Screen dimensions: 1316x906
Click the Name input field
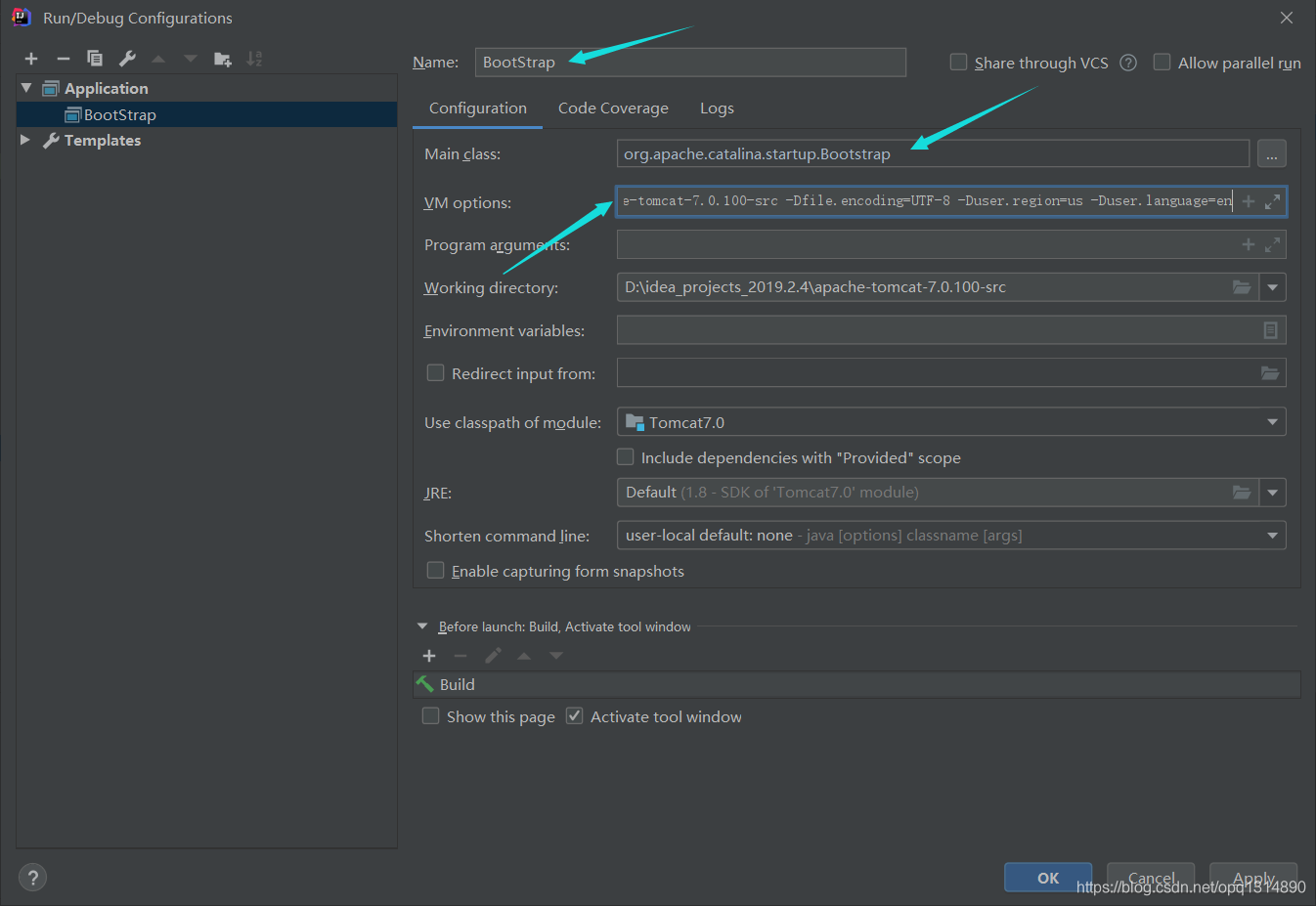point(690,62)
